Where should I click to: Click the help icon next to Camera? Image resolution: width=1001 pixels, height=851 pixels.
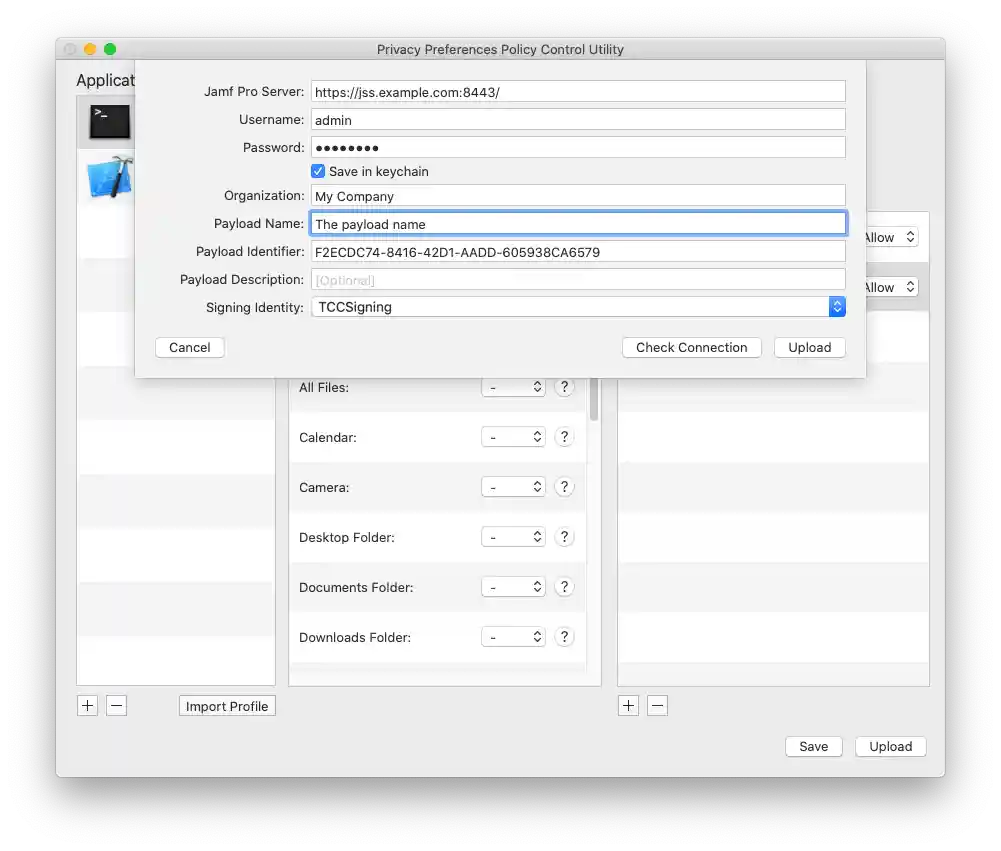point(564,487)
